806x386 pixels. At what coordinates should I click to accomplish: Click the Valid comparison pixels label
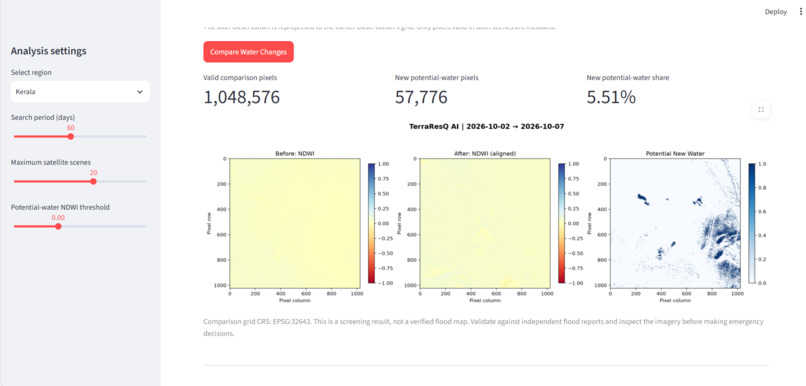(x=240, y=78)
